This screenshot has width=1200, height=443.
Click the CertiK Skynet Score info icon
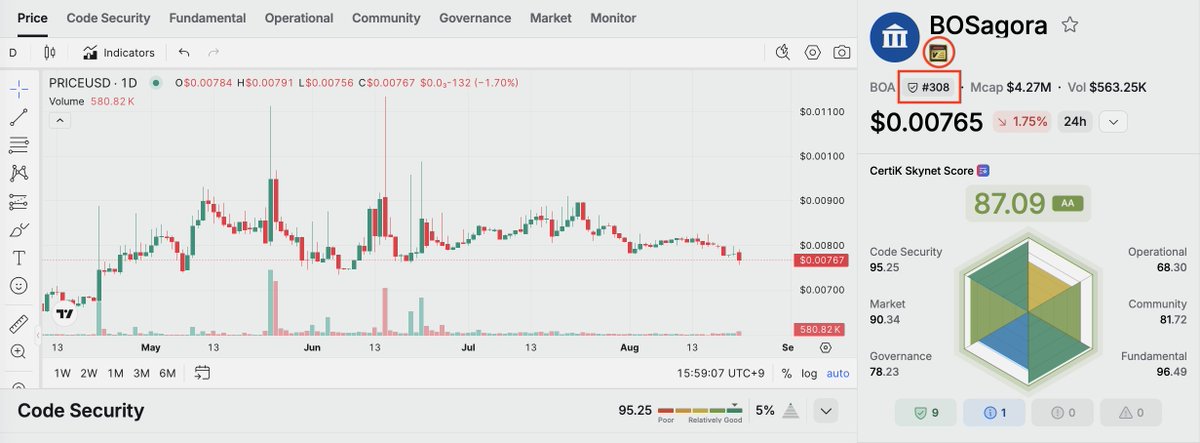[x=983, y=171]
